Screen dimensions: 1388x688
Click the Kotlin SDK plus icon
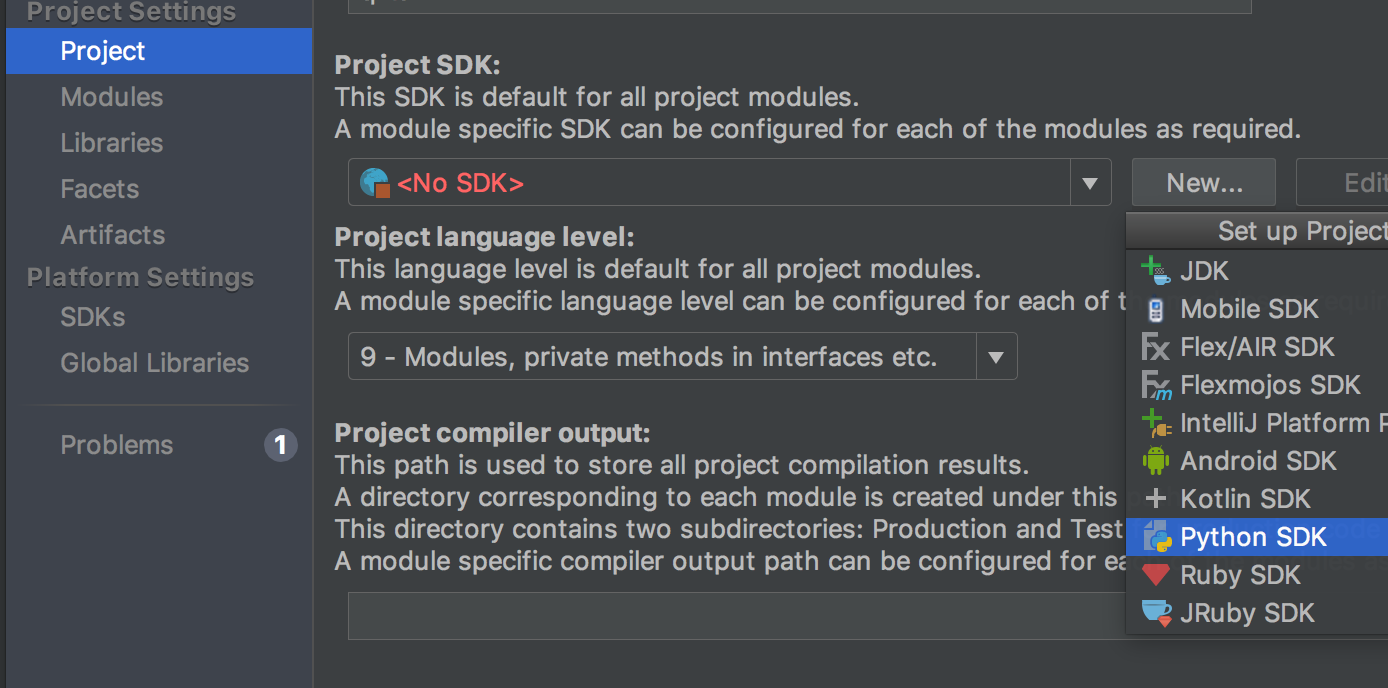pos(1156,499)
